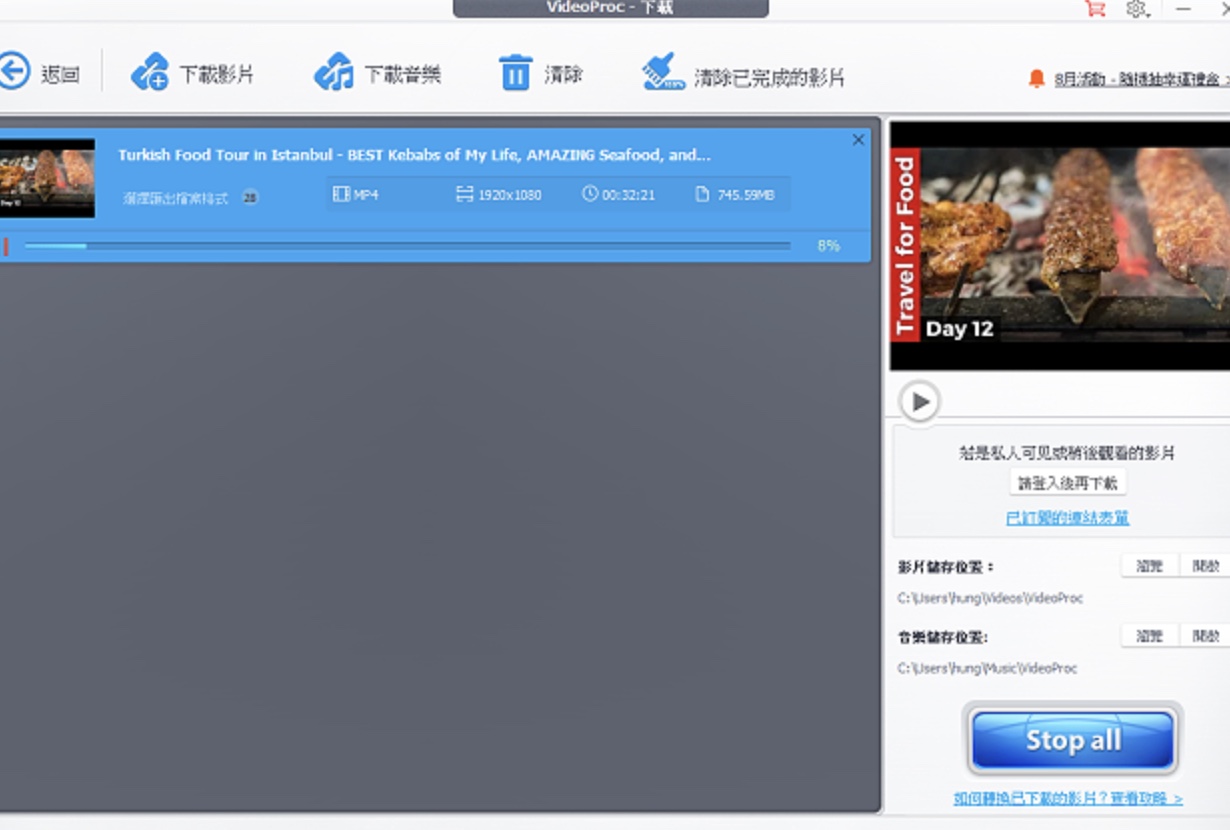Minimize the VideoProc window

(1183, 9)
